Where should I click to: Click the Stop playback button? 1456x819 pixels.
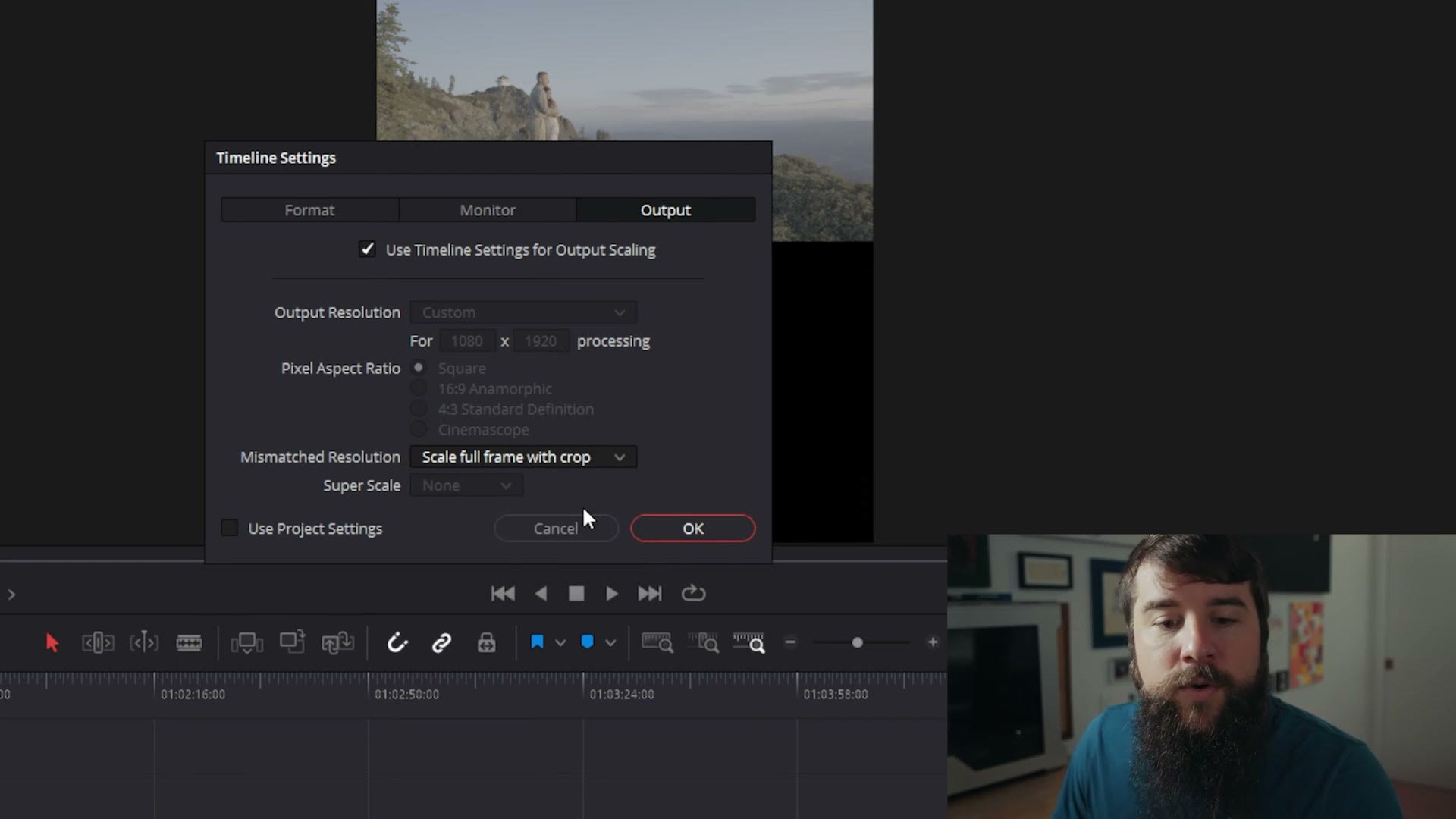pos(576,594)
